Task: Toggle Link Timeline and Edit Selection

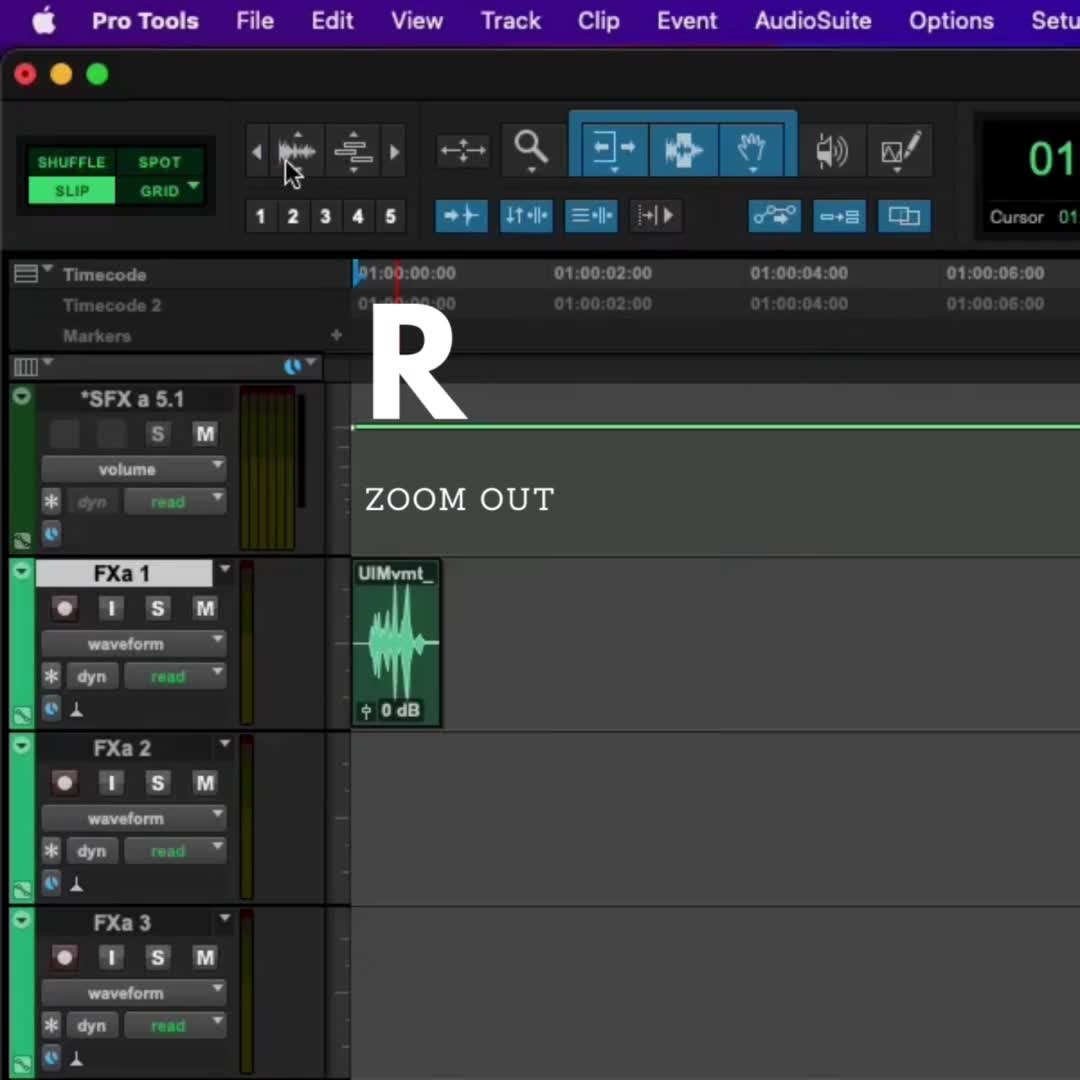Action: (526, 216)
